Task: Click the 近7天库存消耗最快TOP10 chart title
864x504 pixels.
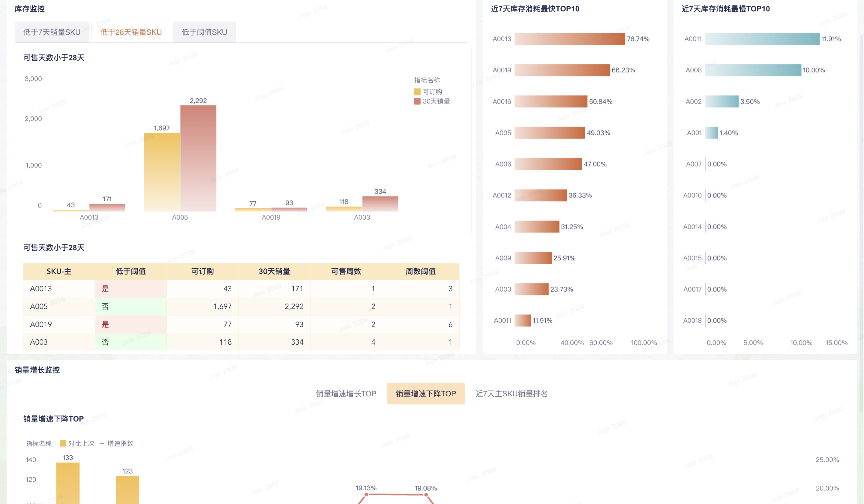Action: coord(535,9)
